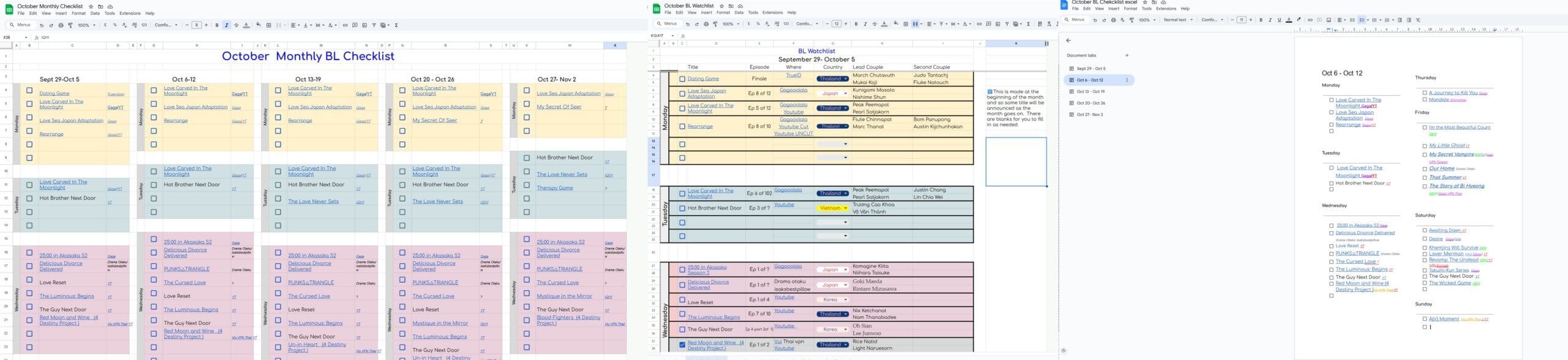
Task: Click paint format icon in October BL Watchlist
Action: tap(715, 24)
